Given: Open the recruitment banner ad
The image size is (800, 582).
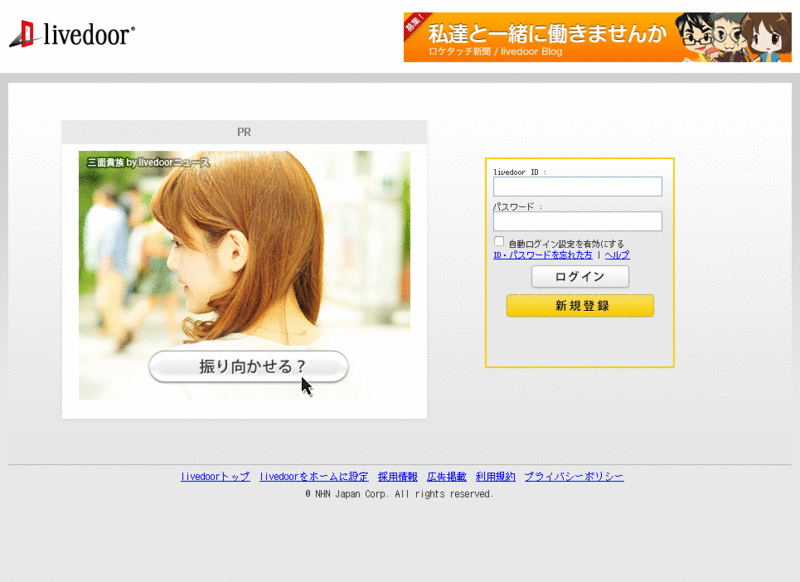Looking at the screenshot, I should click(597, 37).
